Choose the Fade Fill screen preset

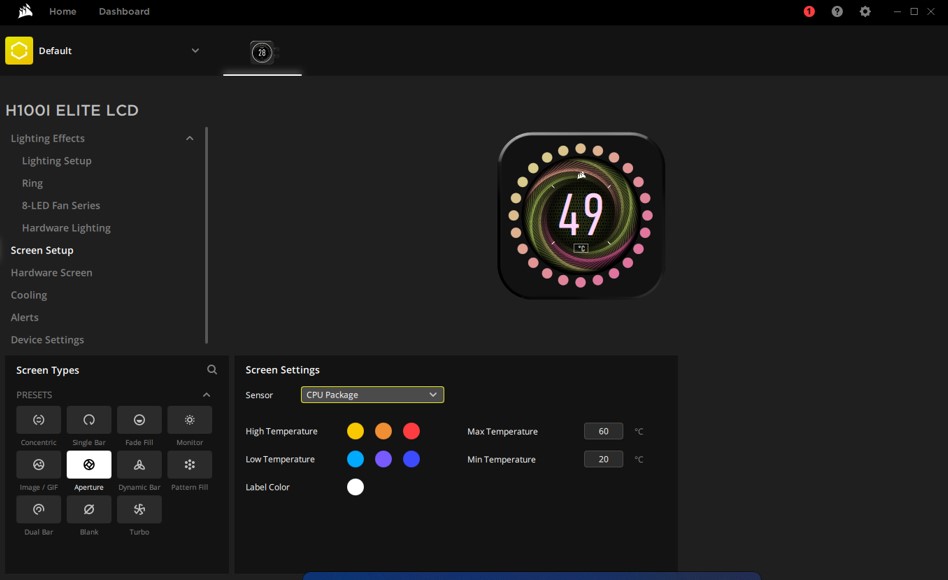click(x=139, y=420)
